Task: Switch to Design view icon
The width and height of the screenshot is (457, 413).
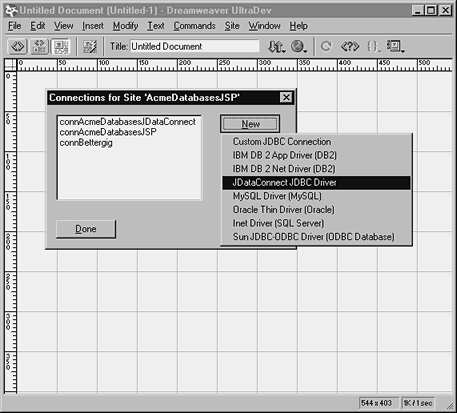Action: click(61, 46)
